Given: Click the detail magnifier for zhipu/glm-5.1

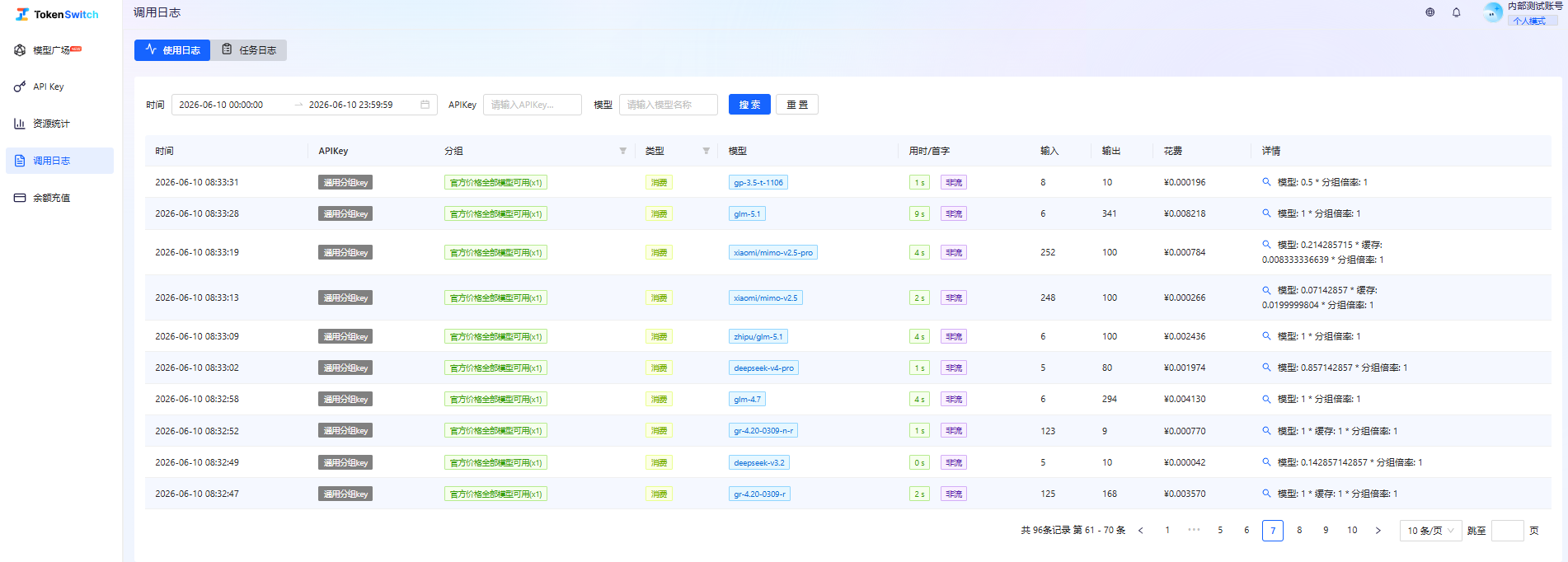Looking at the screenshot, I should tap(1266, 336).
